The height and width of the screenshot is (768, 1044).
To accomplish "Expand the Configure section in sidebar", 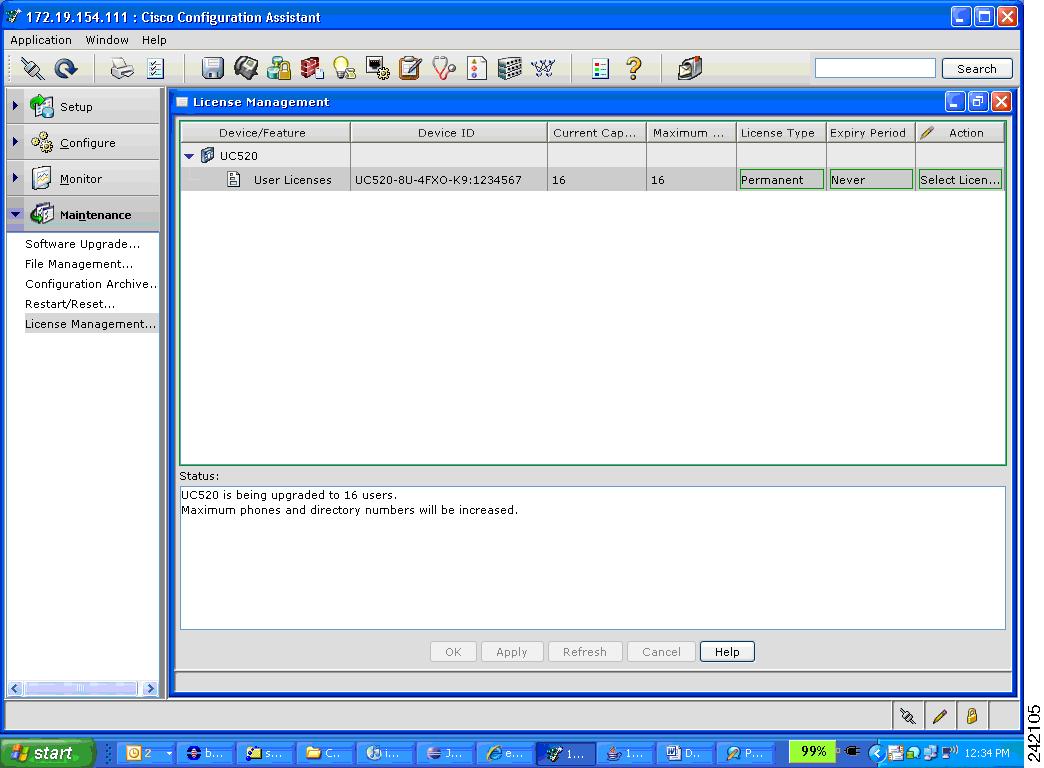I will point(14,142).
